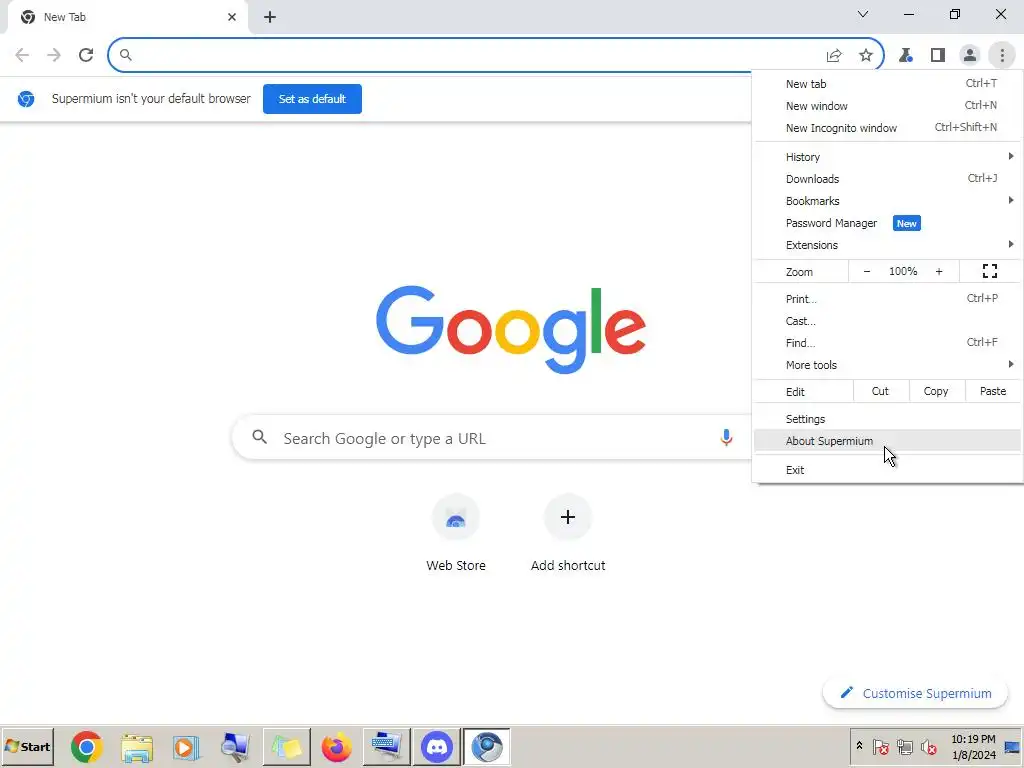The width and height of the screenshot is (1024, 768).
Task: Expand the Extensions submenu
Action: (888, 245)
